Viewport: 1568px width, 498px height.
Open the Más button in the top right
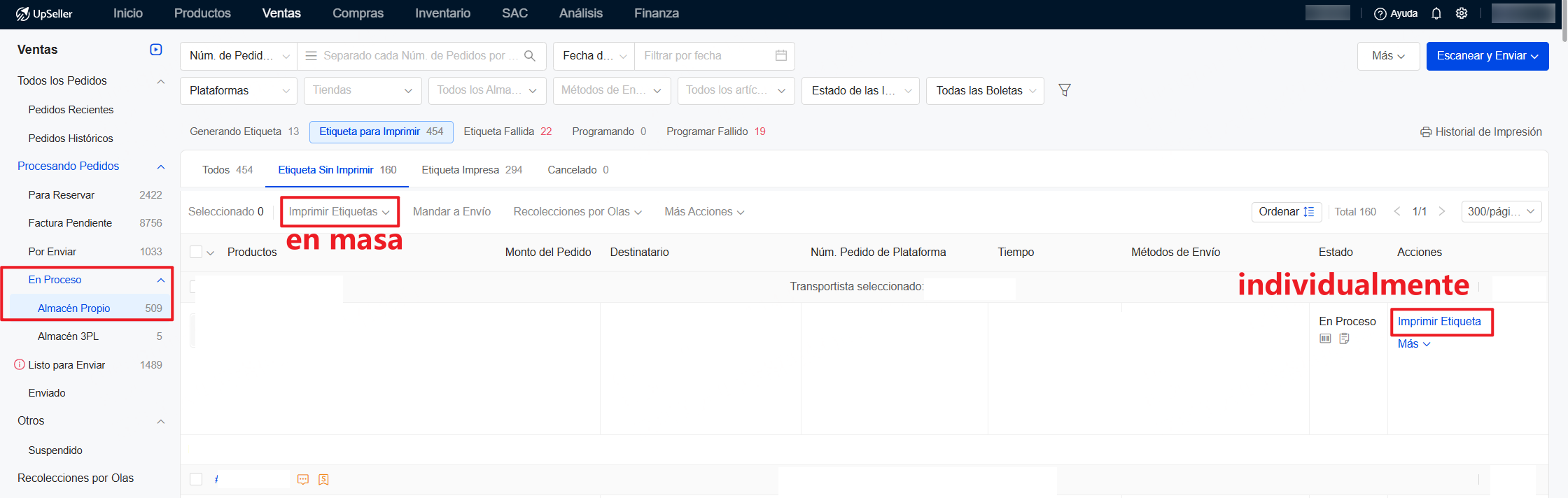[x=1389, y=56]
